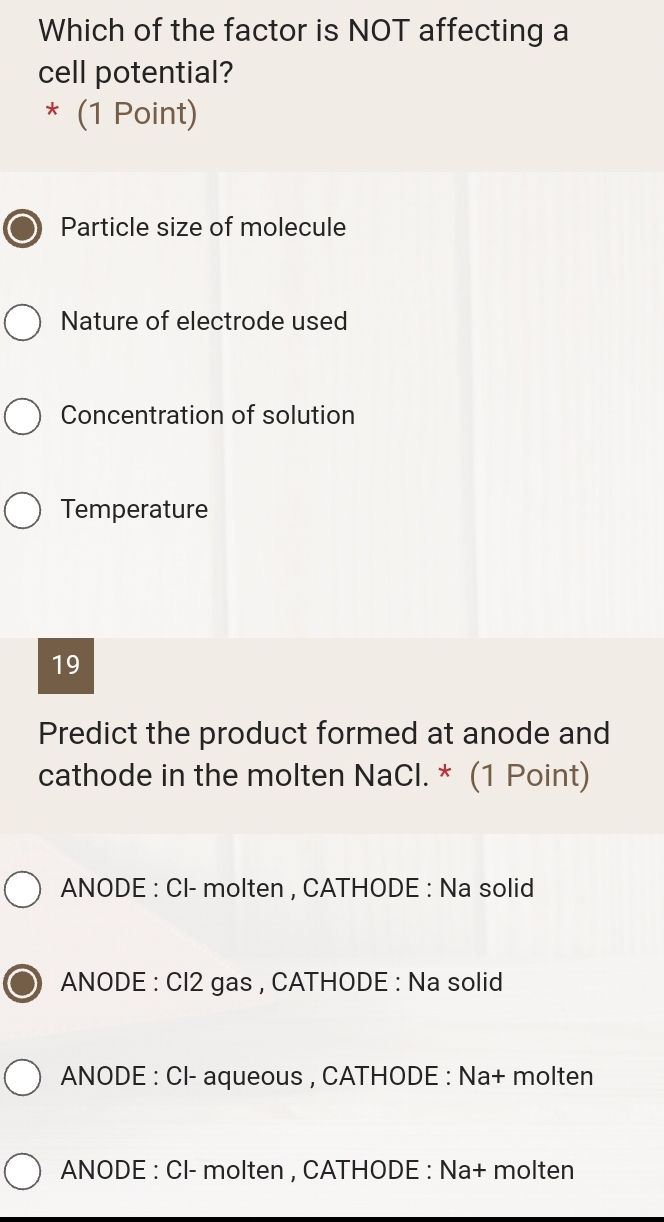Click the question number 19 badge
Image resolution: width=664 pixels, height=1222 pixels.
tap(66, 665)
